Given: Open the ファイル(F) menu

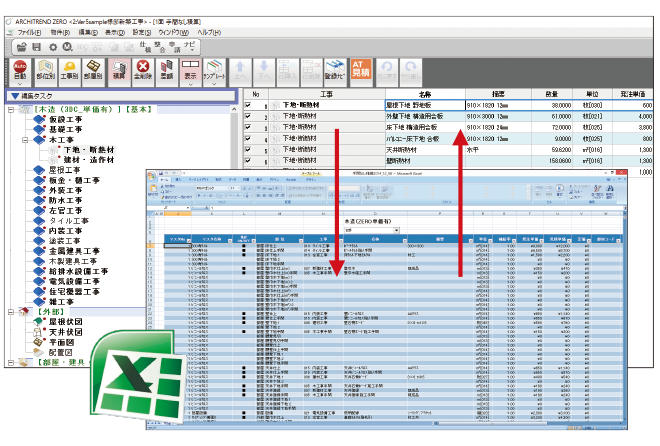Looking at the screenshot, I should pyautogui.click(x=29, y=32).
